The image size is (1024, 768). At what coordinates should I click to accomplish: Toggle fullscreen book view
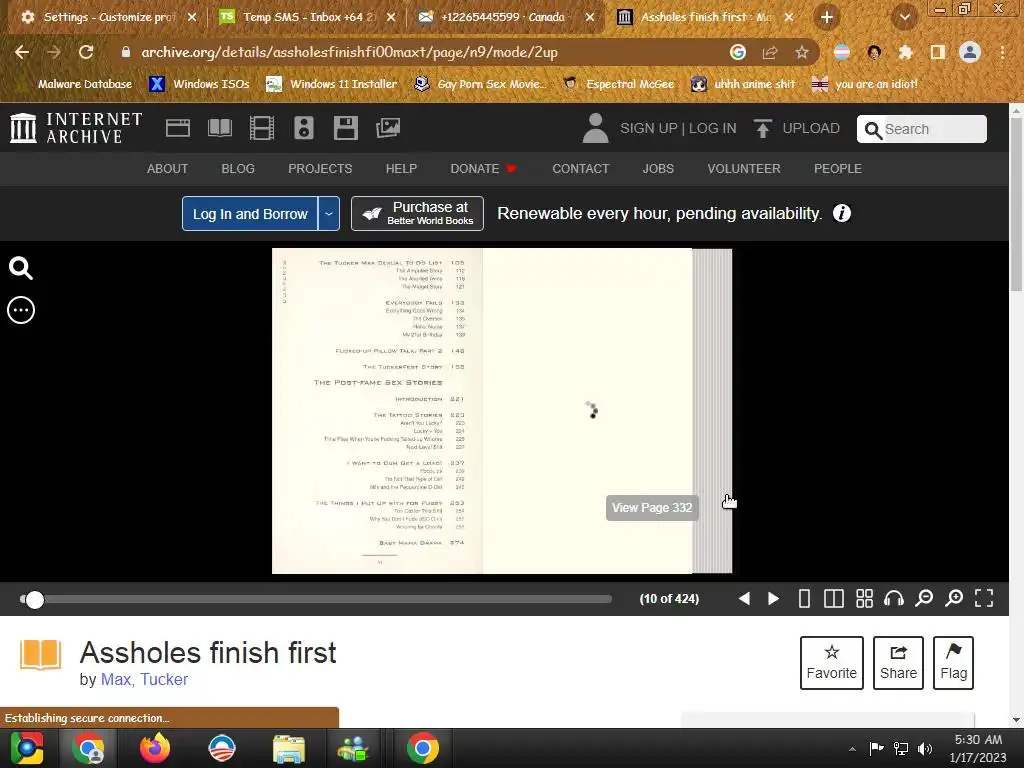984,598
